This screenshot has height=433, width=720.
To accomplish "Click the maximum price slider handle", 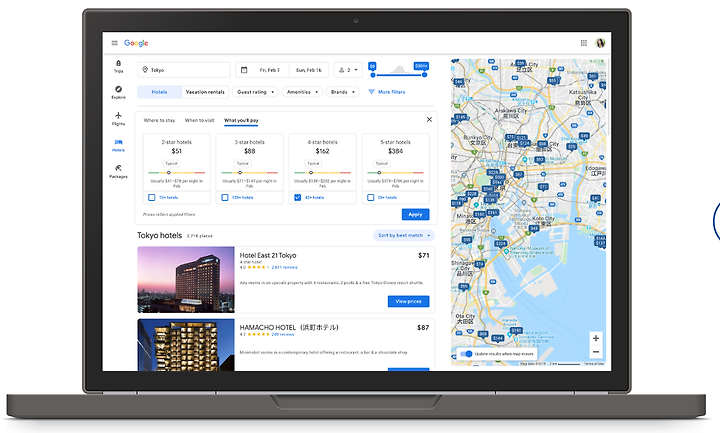I will (425, 75).
